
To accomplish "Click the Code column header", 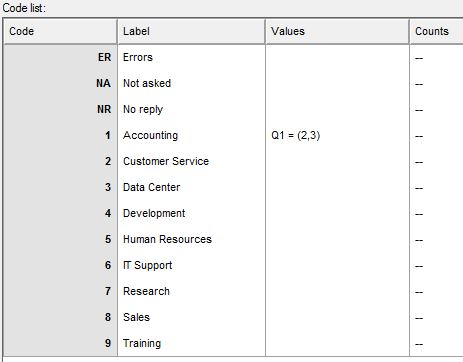I will coord(60,31).
